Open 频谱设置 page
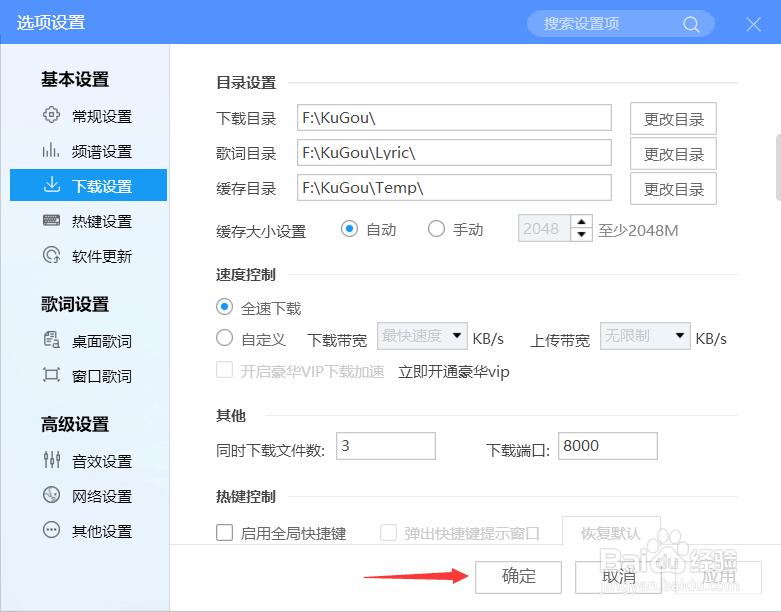 (89, 150)
